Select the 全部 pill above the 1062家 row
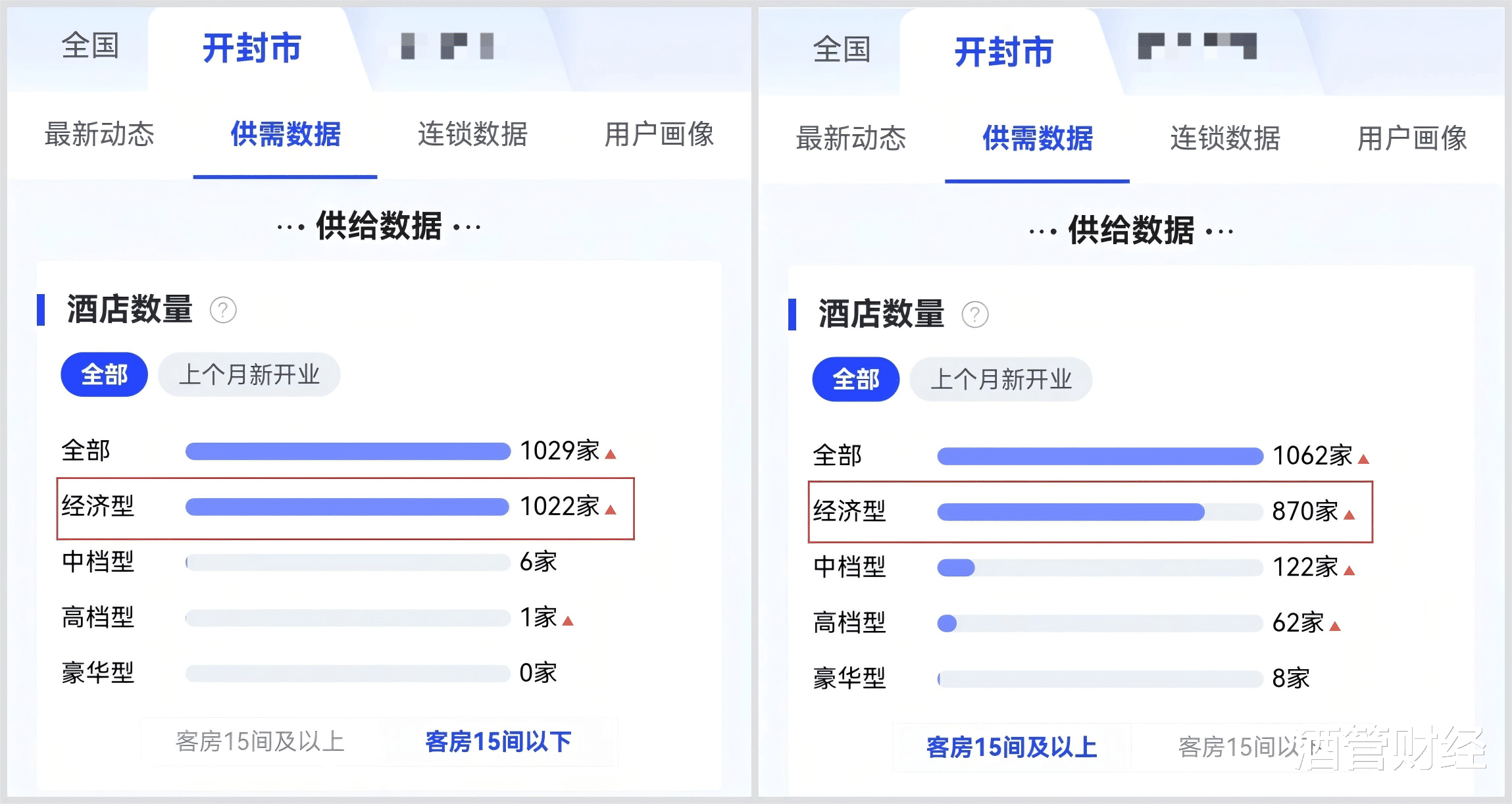 tap(855, 380)
